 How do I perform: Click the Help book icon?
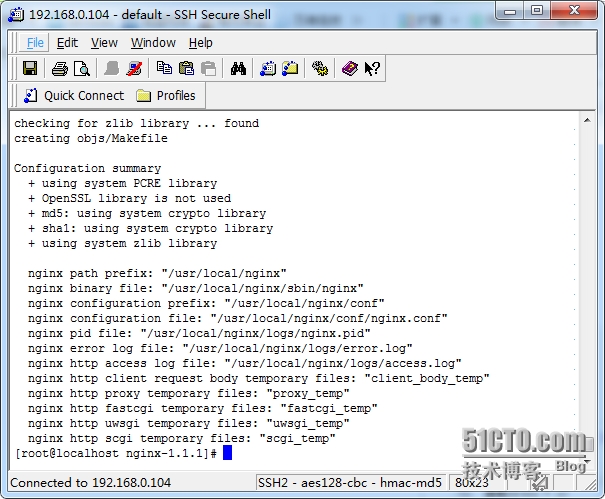pos(350,69)
